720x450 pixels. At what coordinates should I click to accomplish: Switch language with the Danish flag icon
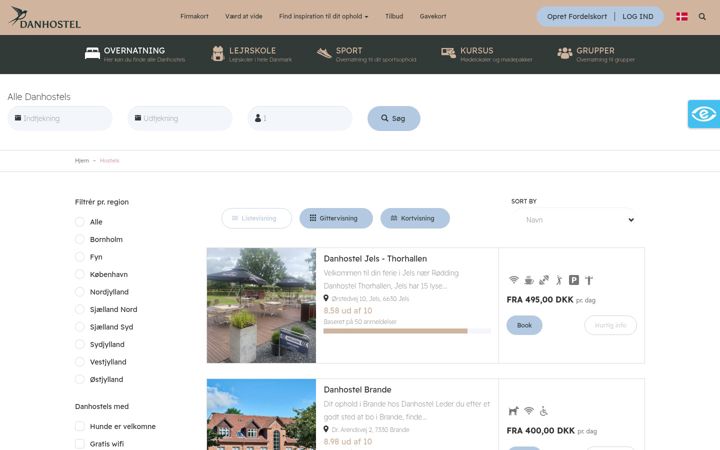tap(682, 17)
